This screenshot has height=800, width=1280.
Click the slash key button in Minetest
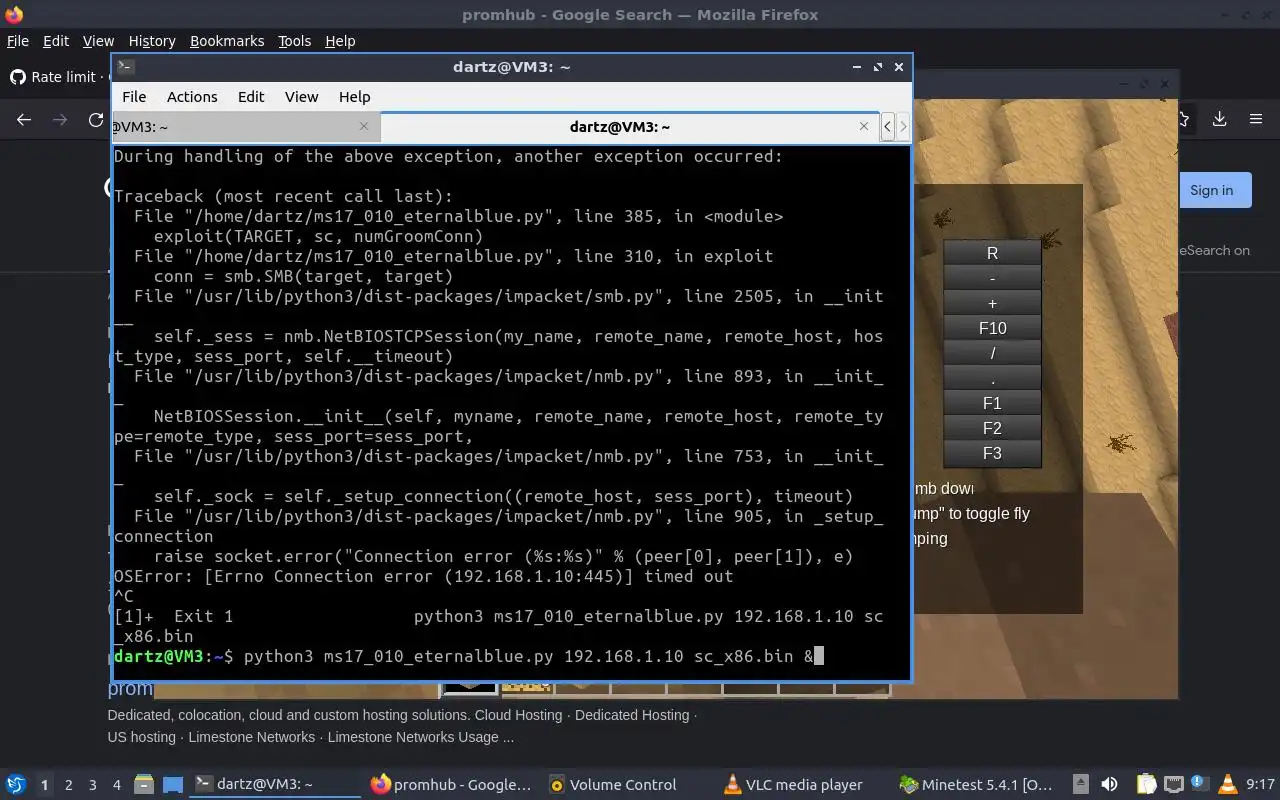992,353
